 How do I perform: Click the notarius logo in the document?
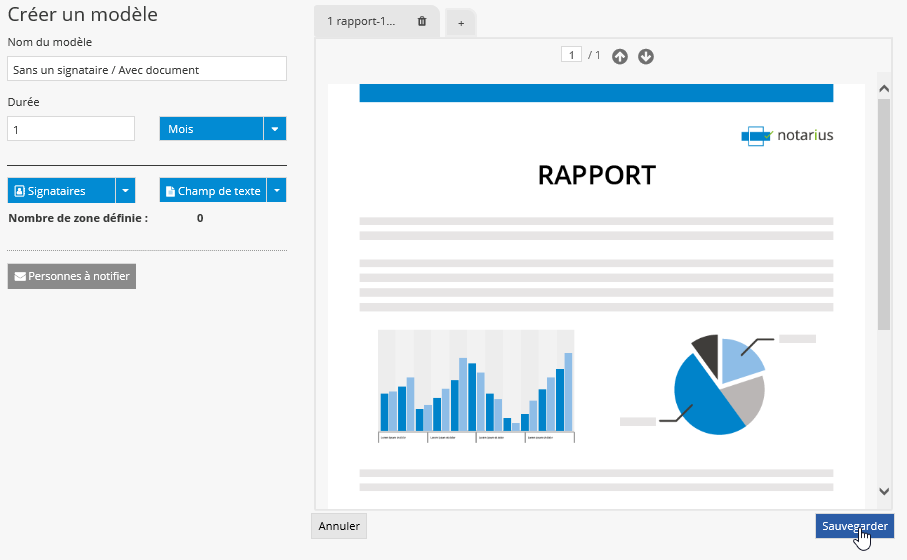click(x=787, y=135)
